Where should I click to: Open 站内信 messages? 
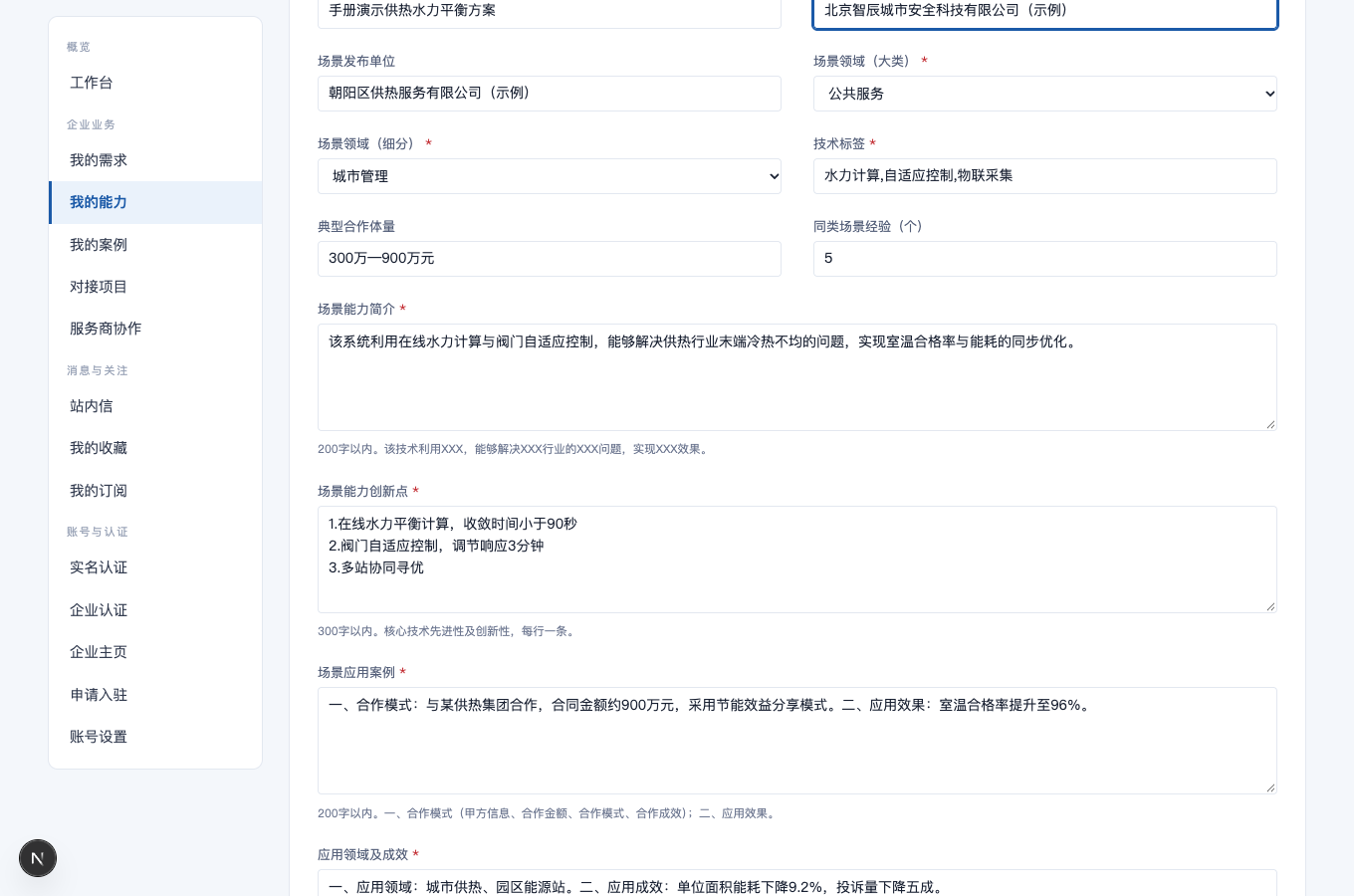pyautogui.click(x=155, y=406)
